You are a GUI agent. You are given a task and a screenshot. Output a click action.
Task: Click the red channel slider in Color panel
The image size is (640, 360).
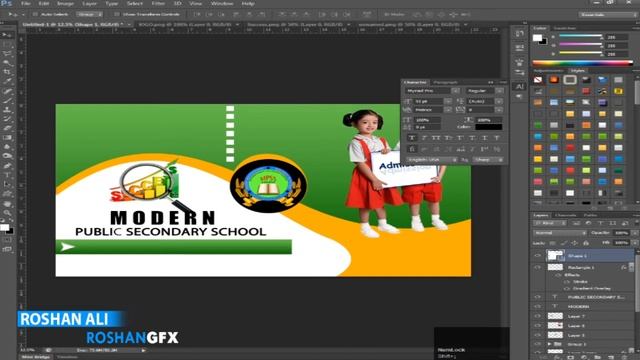[580, 37]
